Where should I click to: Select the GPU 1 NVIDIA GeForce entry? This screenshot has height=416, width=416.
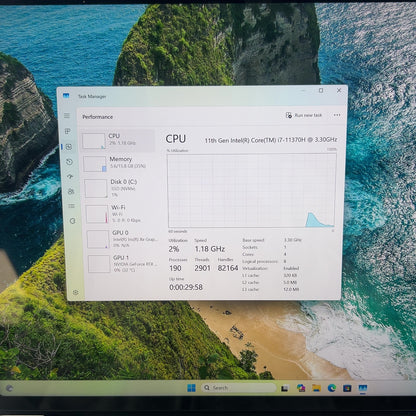123,263
